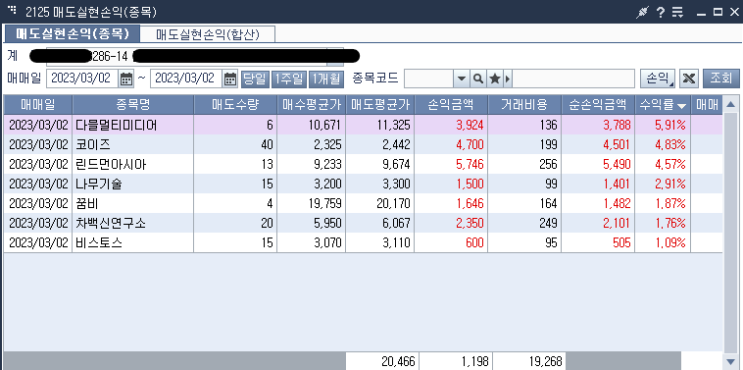Click the 매수평균가 column header
Screen dimensions: 743x370
(311, 105)
